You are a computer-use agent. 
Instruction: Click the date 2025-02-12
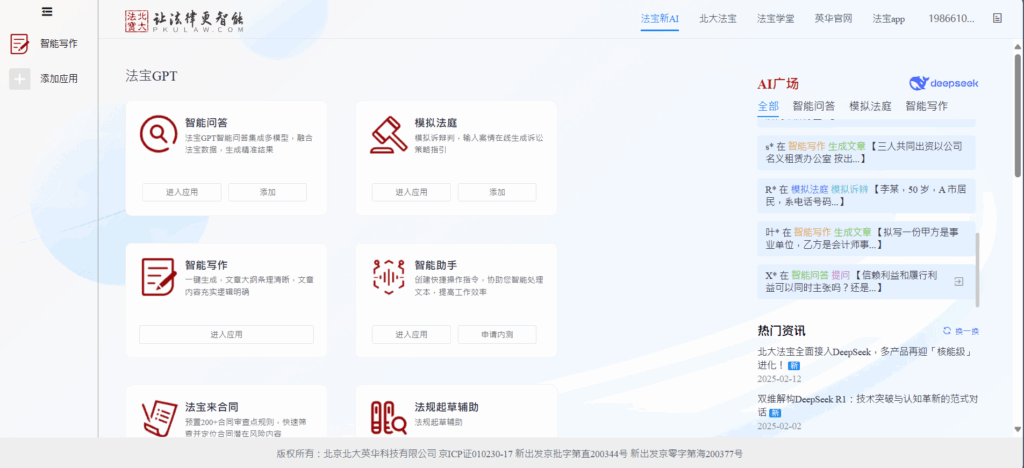[x=779, y=379]
